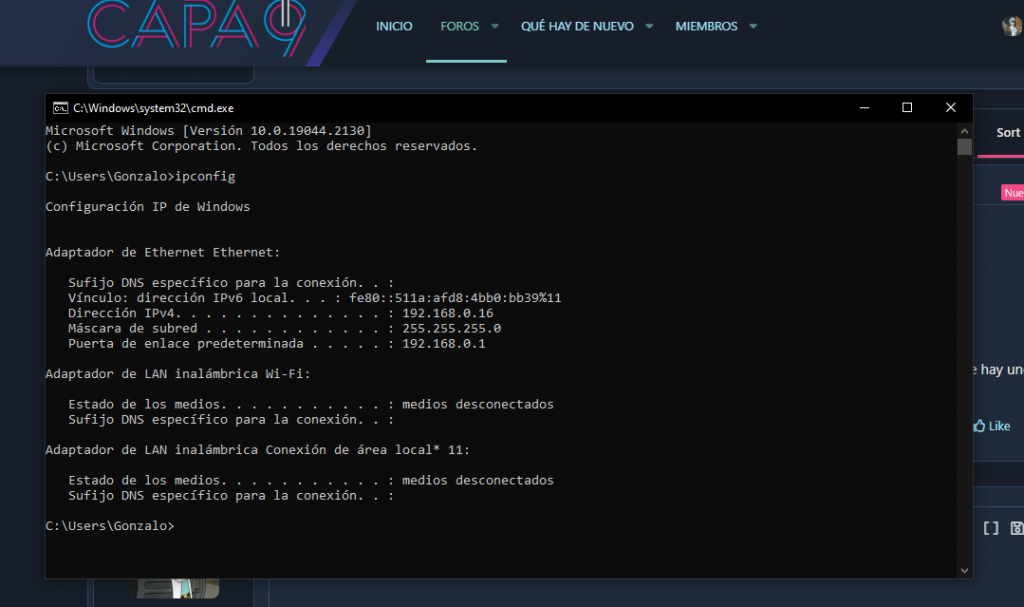The width and height of the screenshot is (1024, 607).
Task: Click the brackets icon in editor toolbar
Action: [991, 529]
